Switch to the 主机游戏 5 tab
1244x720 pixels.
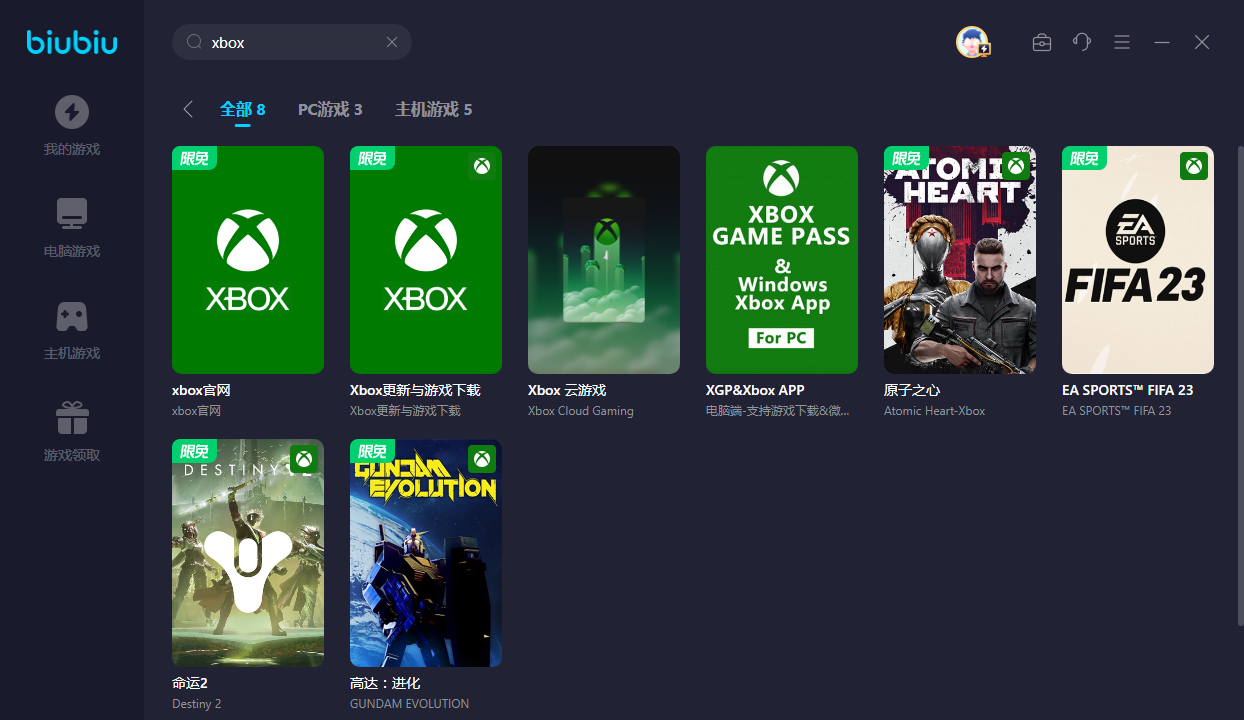[x=433, y=109]
